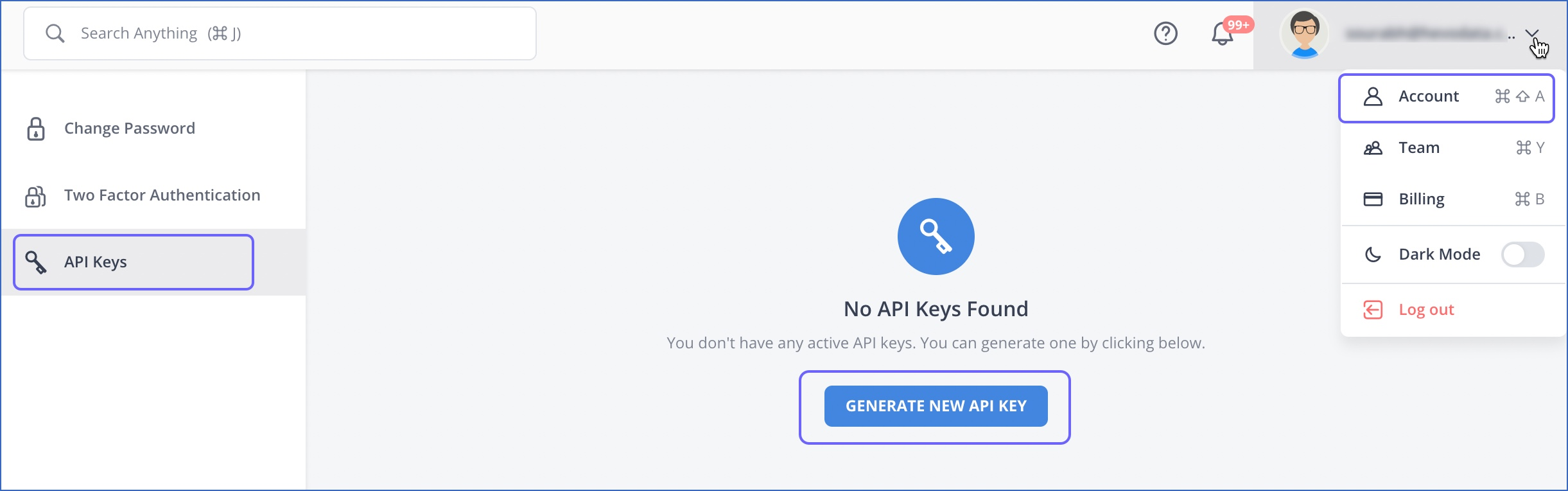Click the Change Password lock icon
Image resolution: width=1568 pixels, height=491 pixels.
(36, 129)
